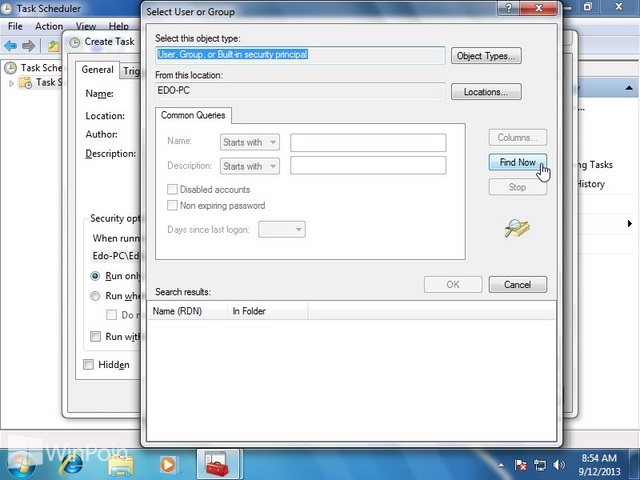Expand the submenu arrow in Actions pane
Image resolution: width=640 pixels, height=480 pixels.
[630, 223]
